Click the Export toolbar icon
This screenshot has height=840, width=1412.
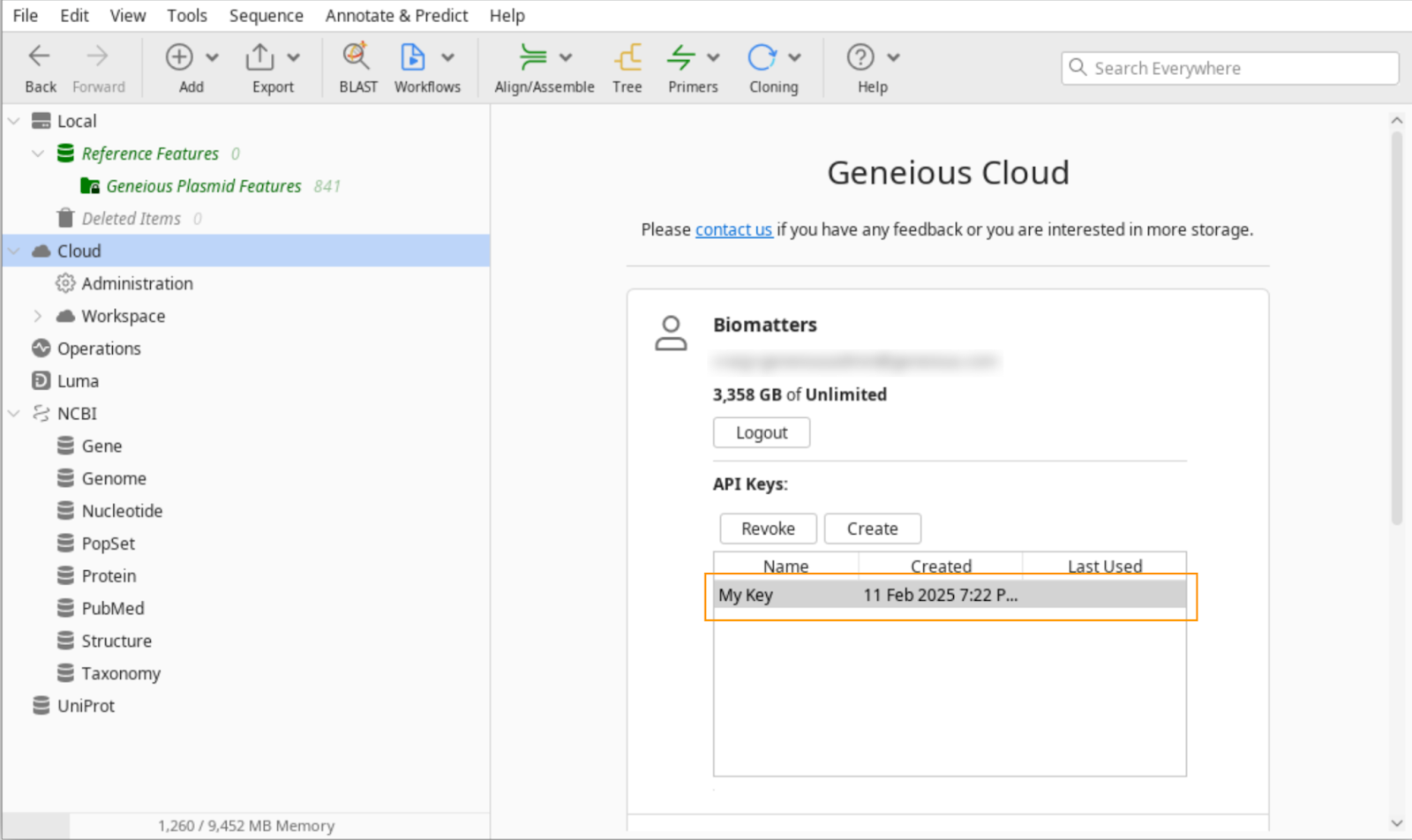[260, 58]
